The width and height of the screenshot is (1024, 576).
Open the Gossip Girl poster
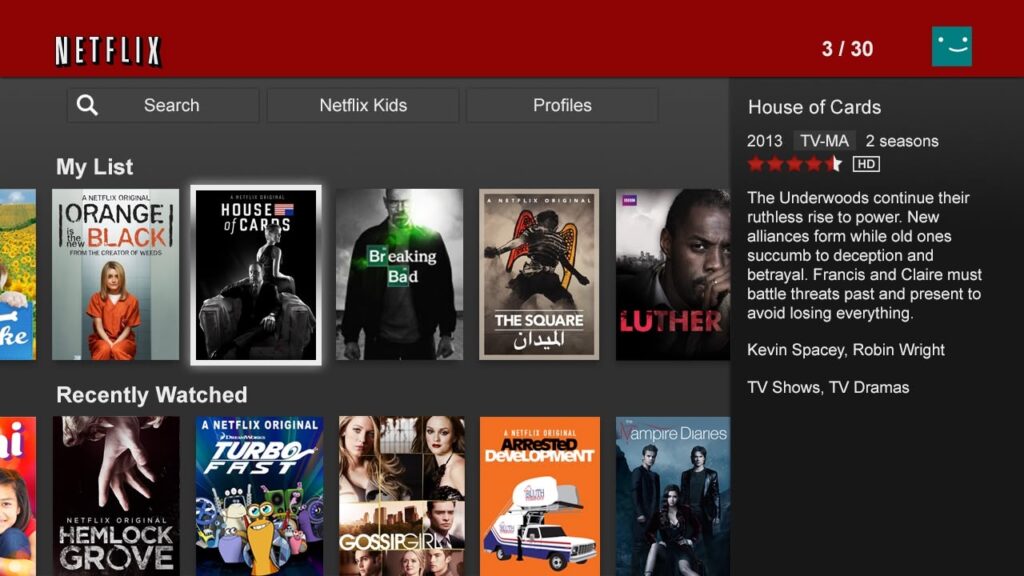coord(402,496)
